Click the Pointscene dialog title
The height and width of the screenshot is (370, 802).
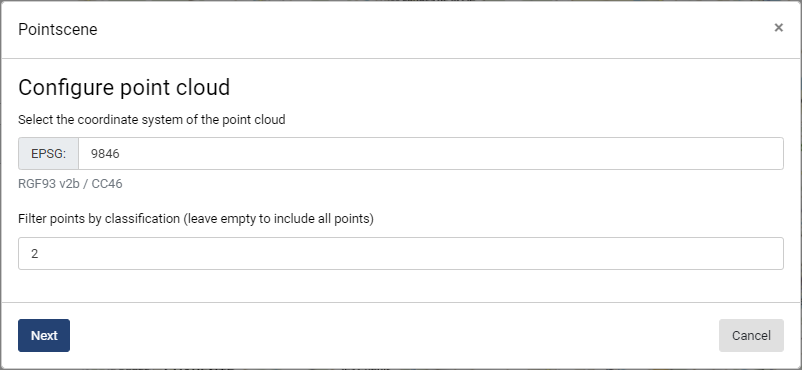[x=58, y=29]
